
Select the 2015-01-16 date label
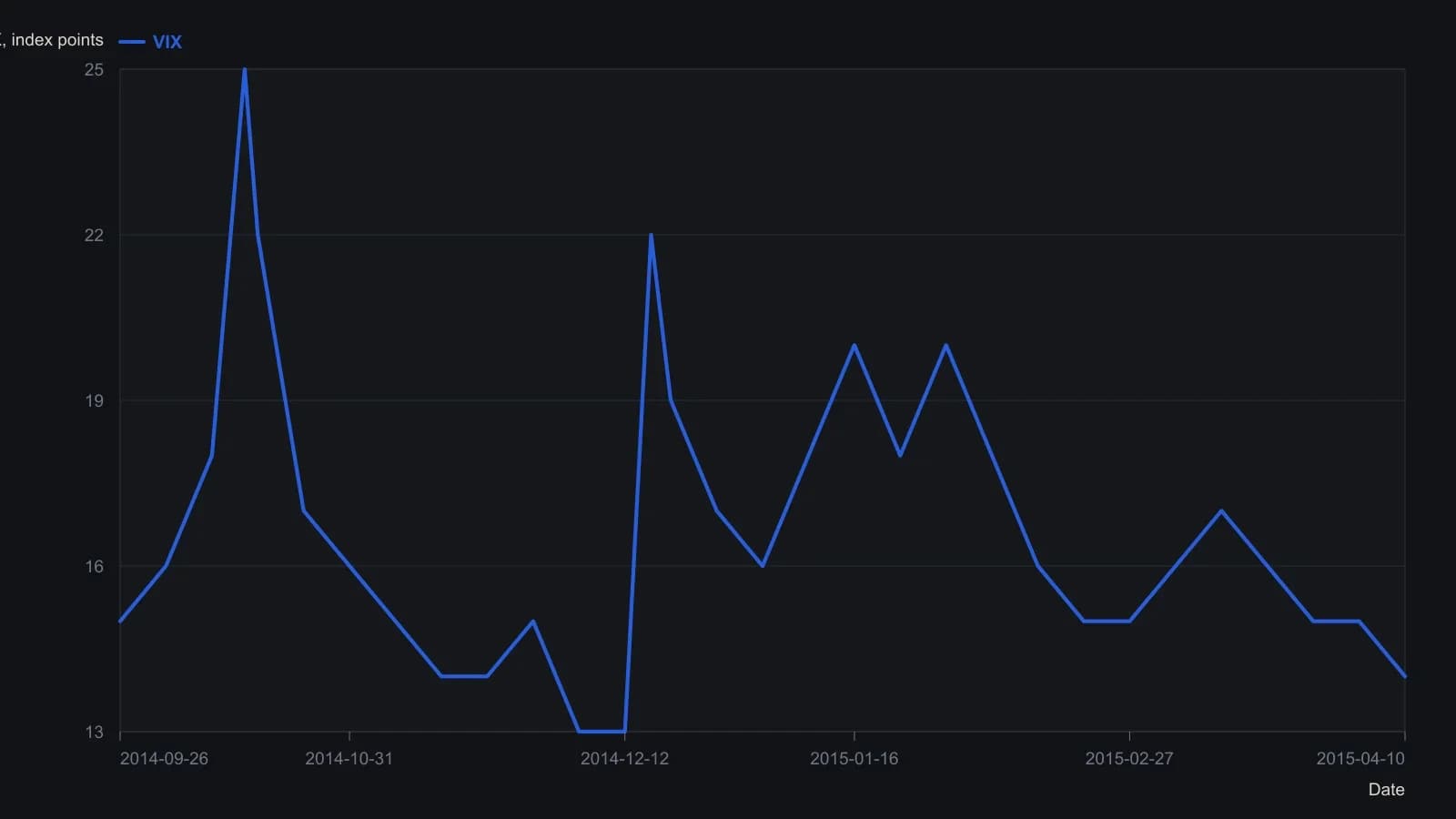click(854, 759)
